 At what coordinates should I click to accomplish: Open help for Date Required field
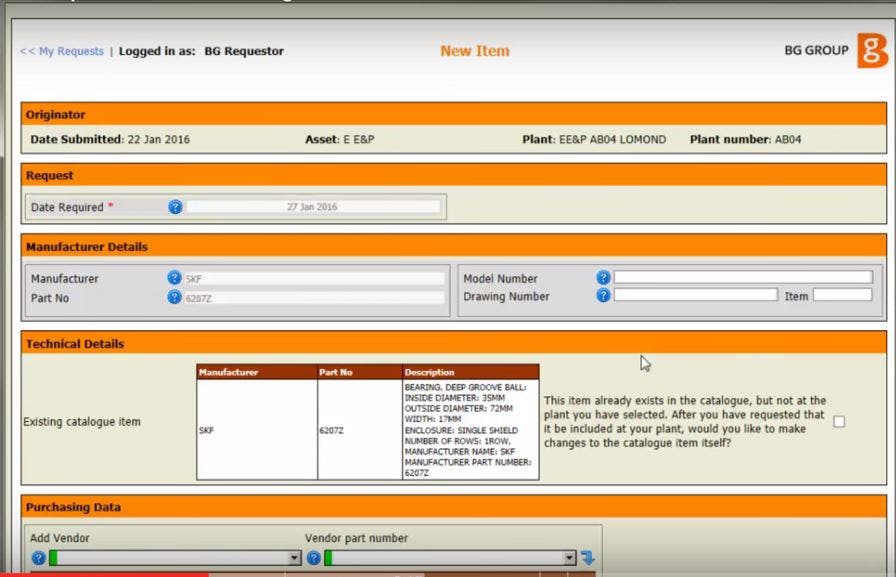(x=175, y=207)
